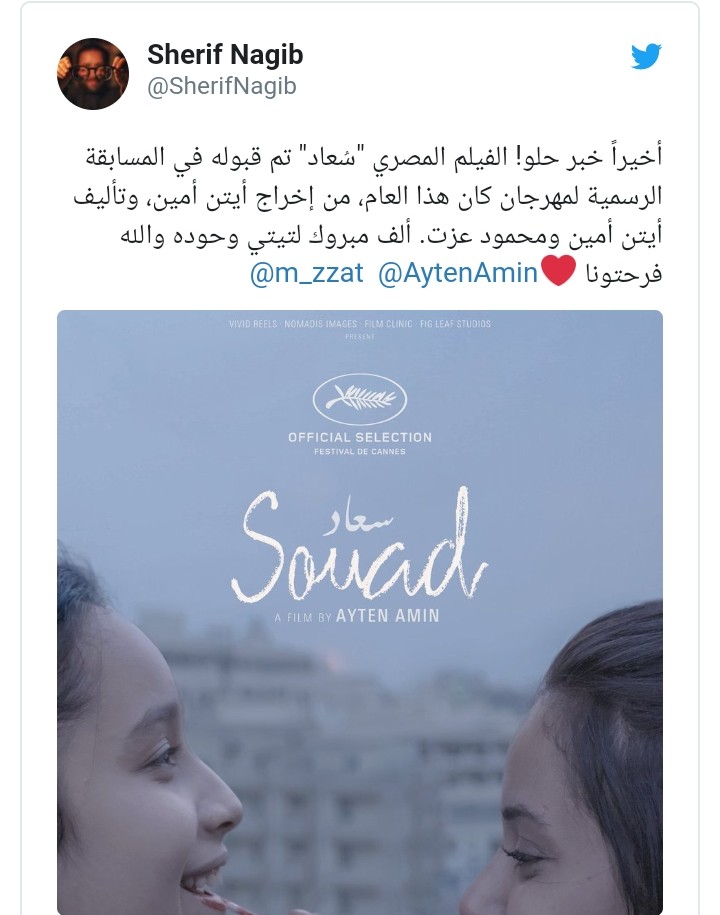This screenshot has height=915, width=720.
Task: Click the Twitter bird logo icon
Action: pos(646,56)
